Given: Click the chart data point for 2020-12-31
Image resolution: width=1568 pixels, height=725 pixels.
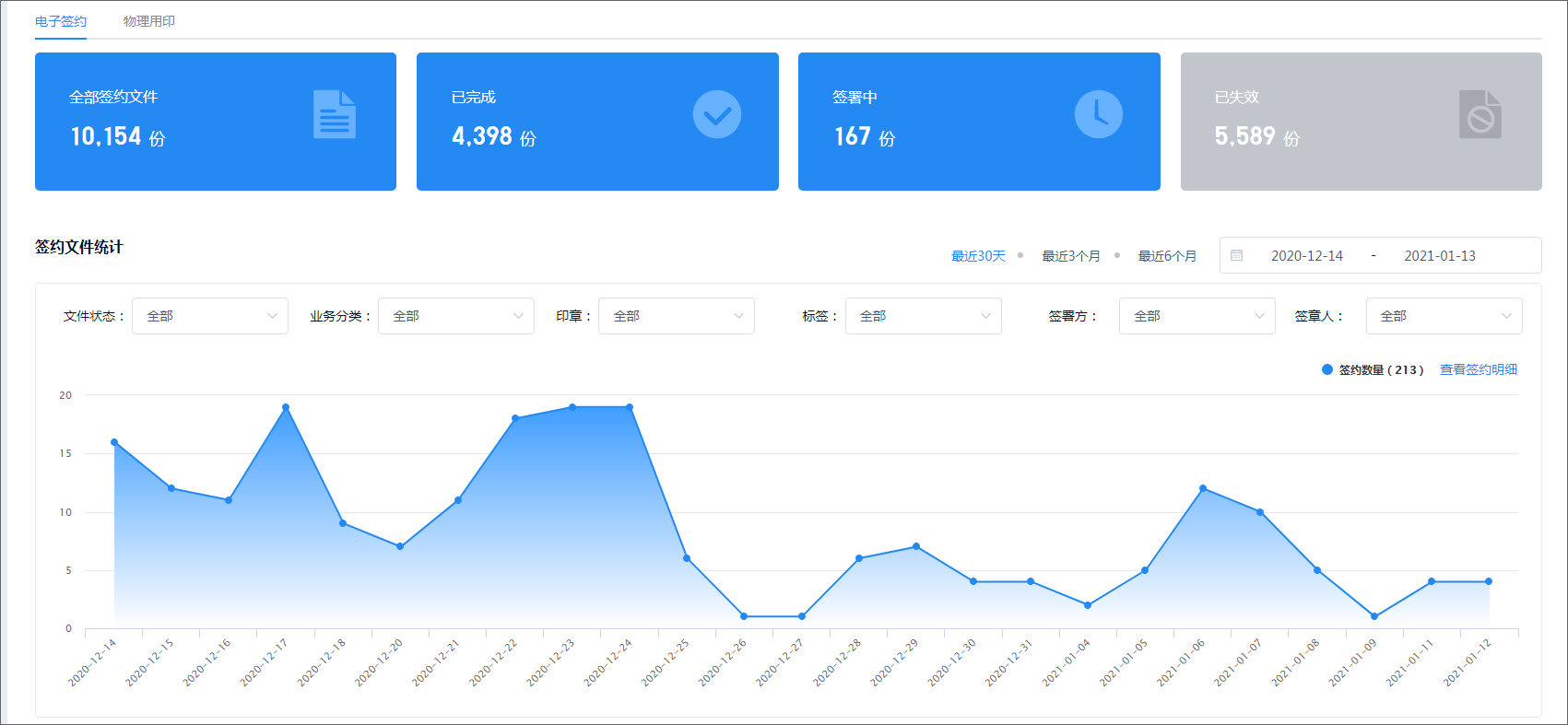Looking at the screenshot, I should tap(1031, 581).
